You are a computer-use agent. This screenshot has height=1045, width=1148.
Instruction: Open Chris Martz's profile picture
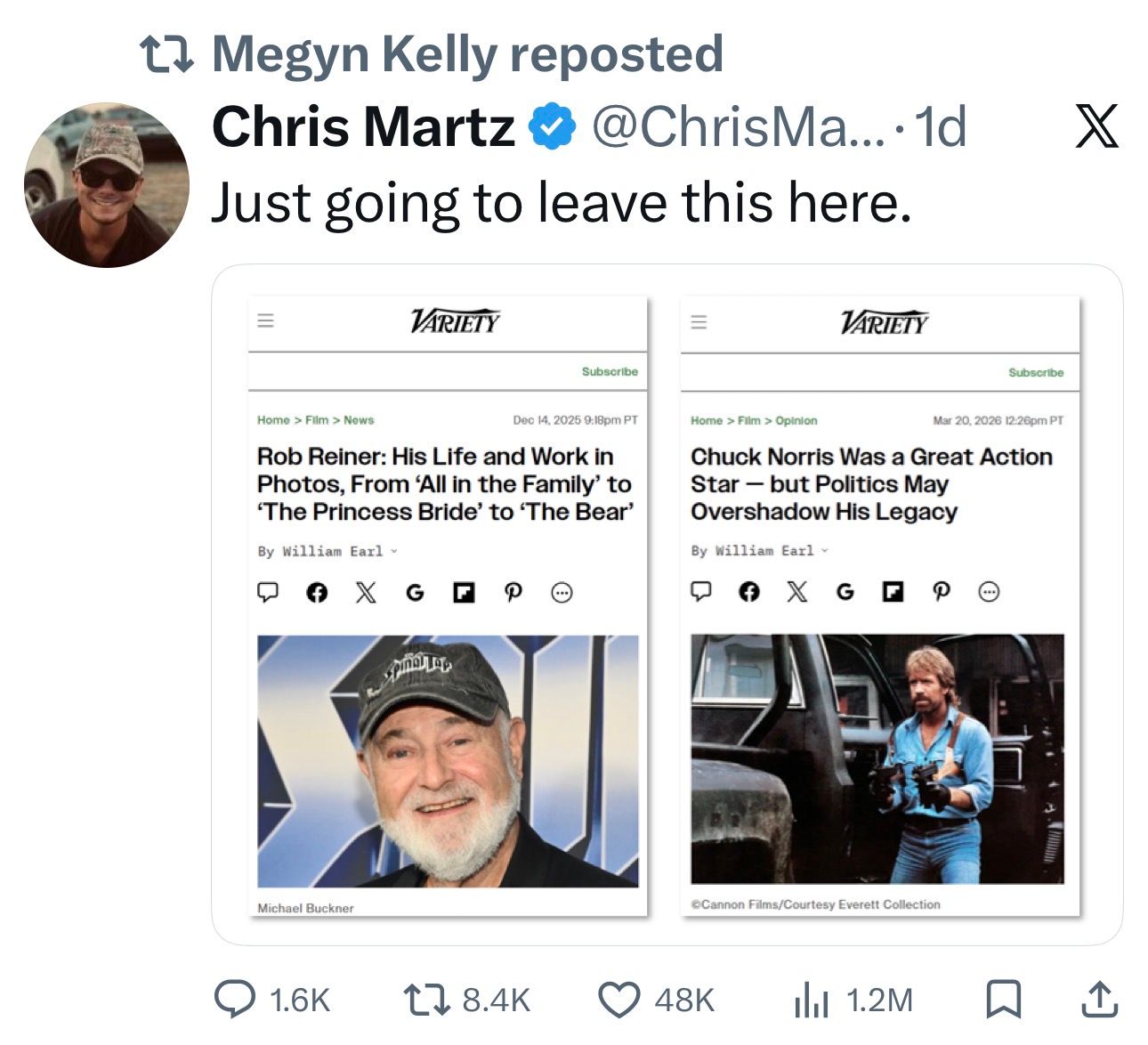pyautogui.click(x=107, y=185)
